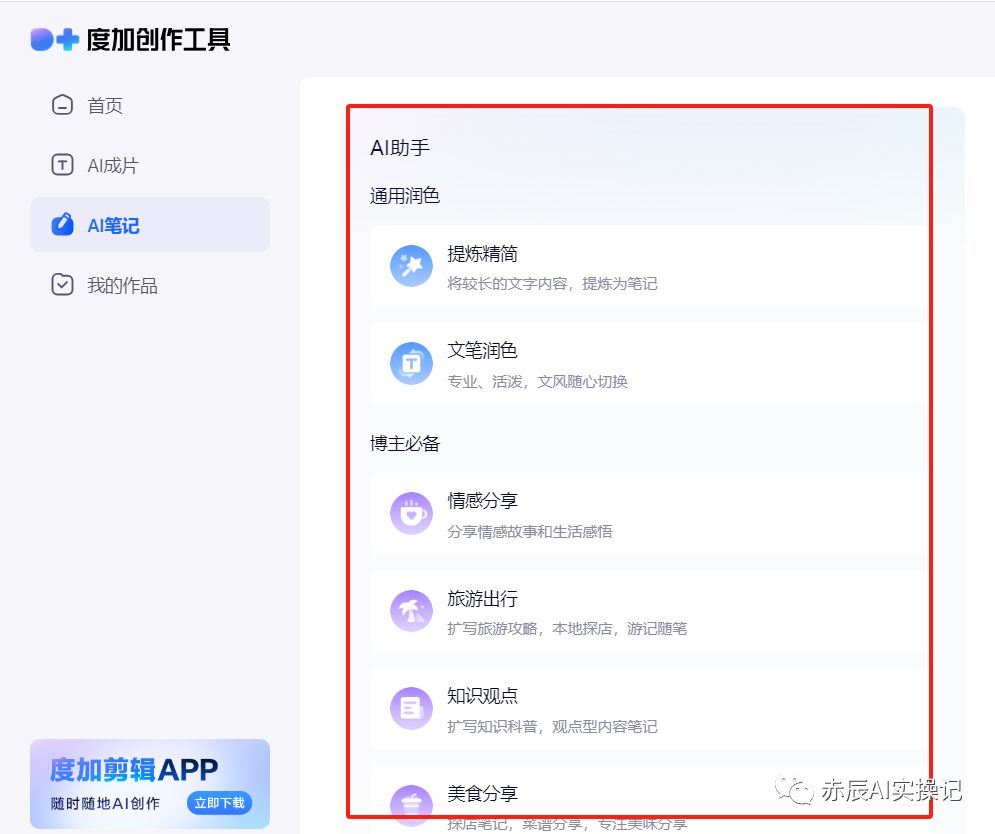Click the 立即下载 download button
Image resolution: width=995 pixels, height=834 pixels.
coord(219,803)
